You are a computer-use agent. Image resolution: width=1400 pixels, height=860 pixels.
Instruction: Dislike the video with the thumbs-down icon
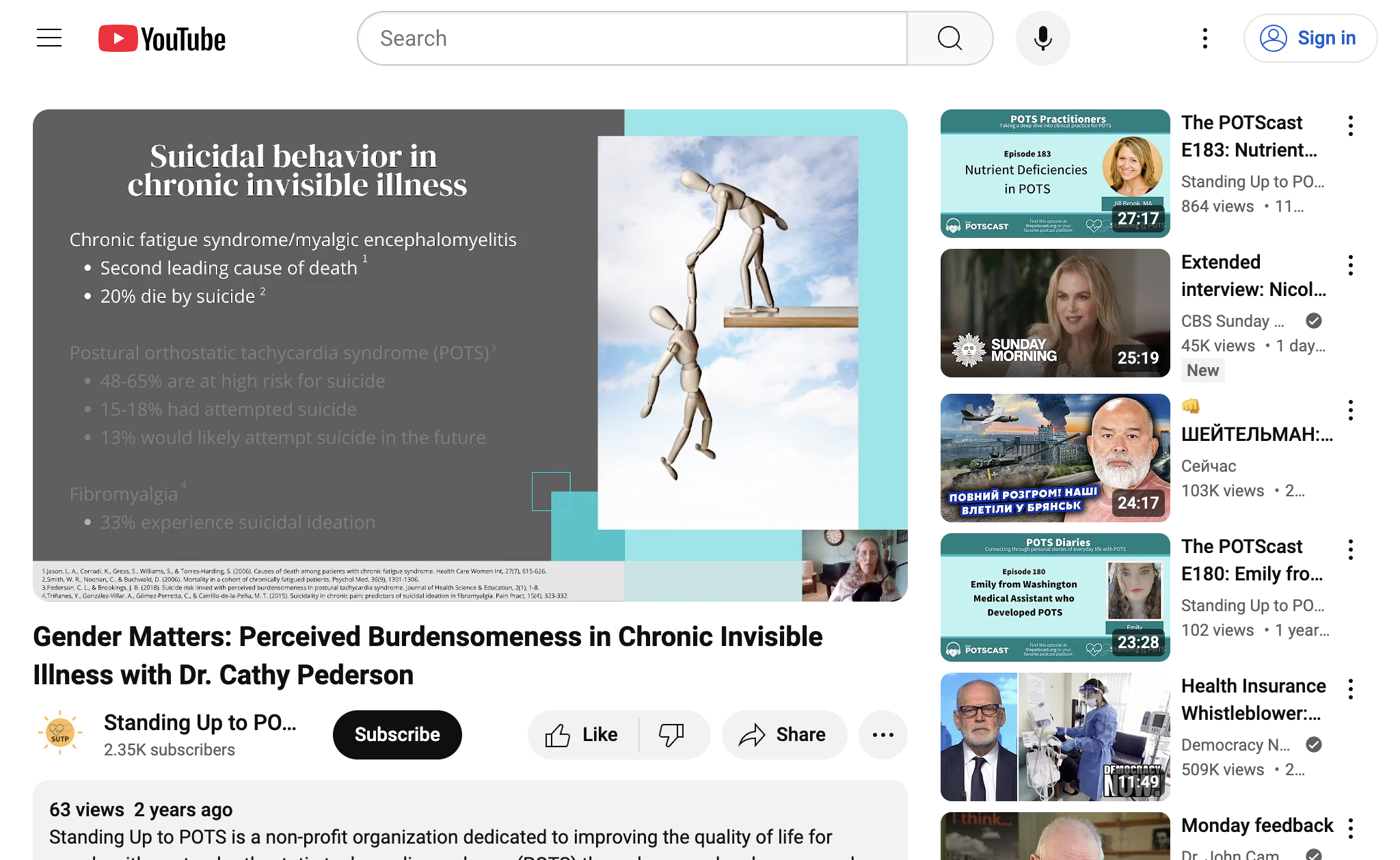coord(673,734)
